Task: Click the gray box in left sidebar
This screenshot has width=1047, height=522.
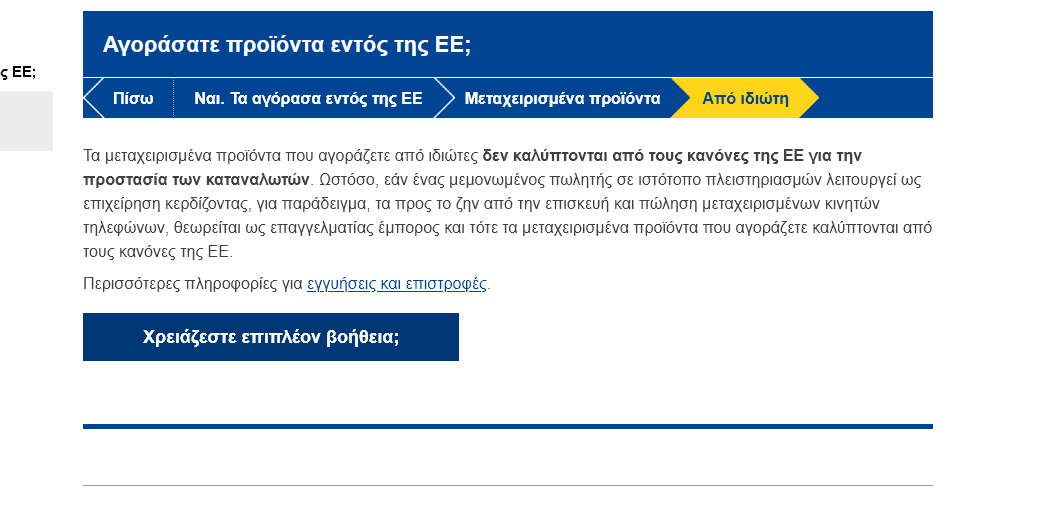Action: [26, 121]
